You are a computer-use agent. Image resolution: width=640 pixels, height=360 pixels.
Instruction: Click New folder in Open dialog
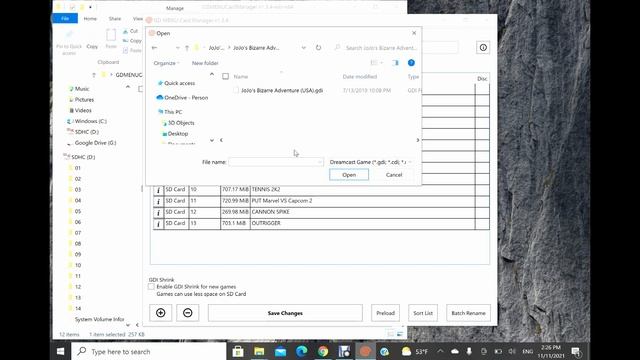[205, 63]
